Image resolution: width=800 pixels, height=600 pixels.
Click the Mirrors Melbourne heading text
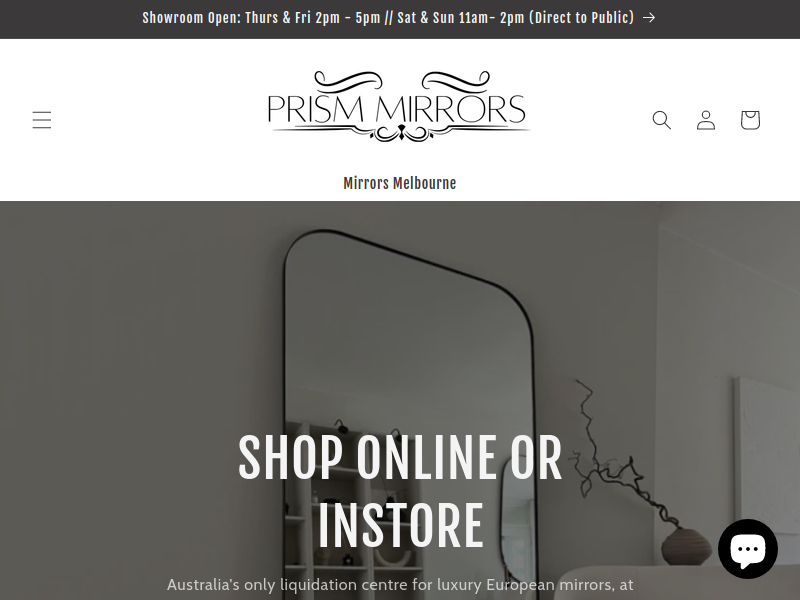(x=399, y=183)
